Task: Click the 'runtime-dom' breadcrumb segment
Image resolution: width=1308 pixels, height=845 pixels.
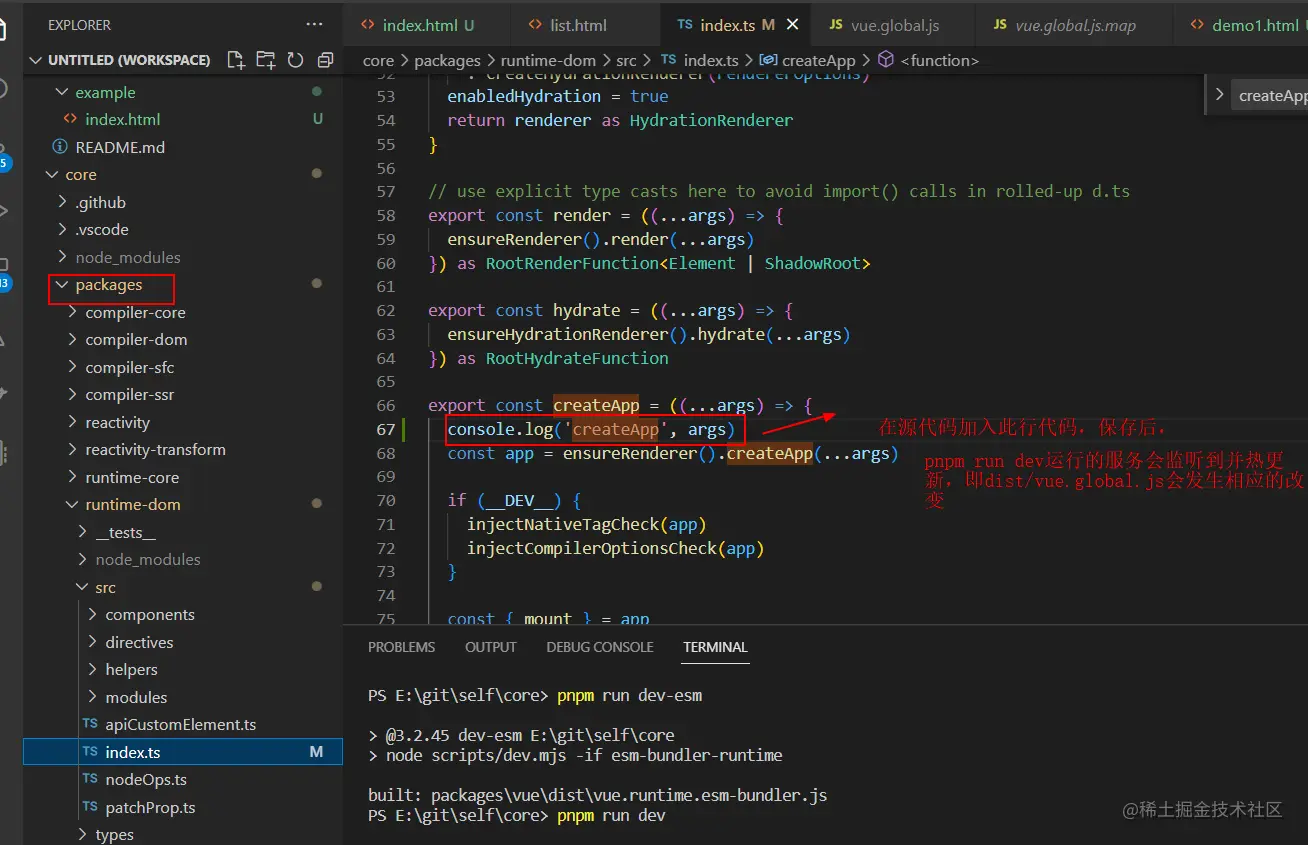Action: tap(548, 61)
